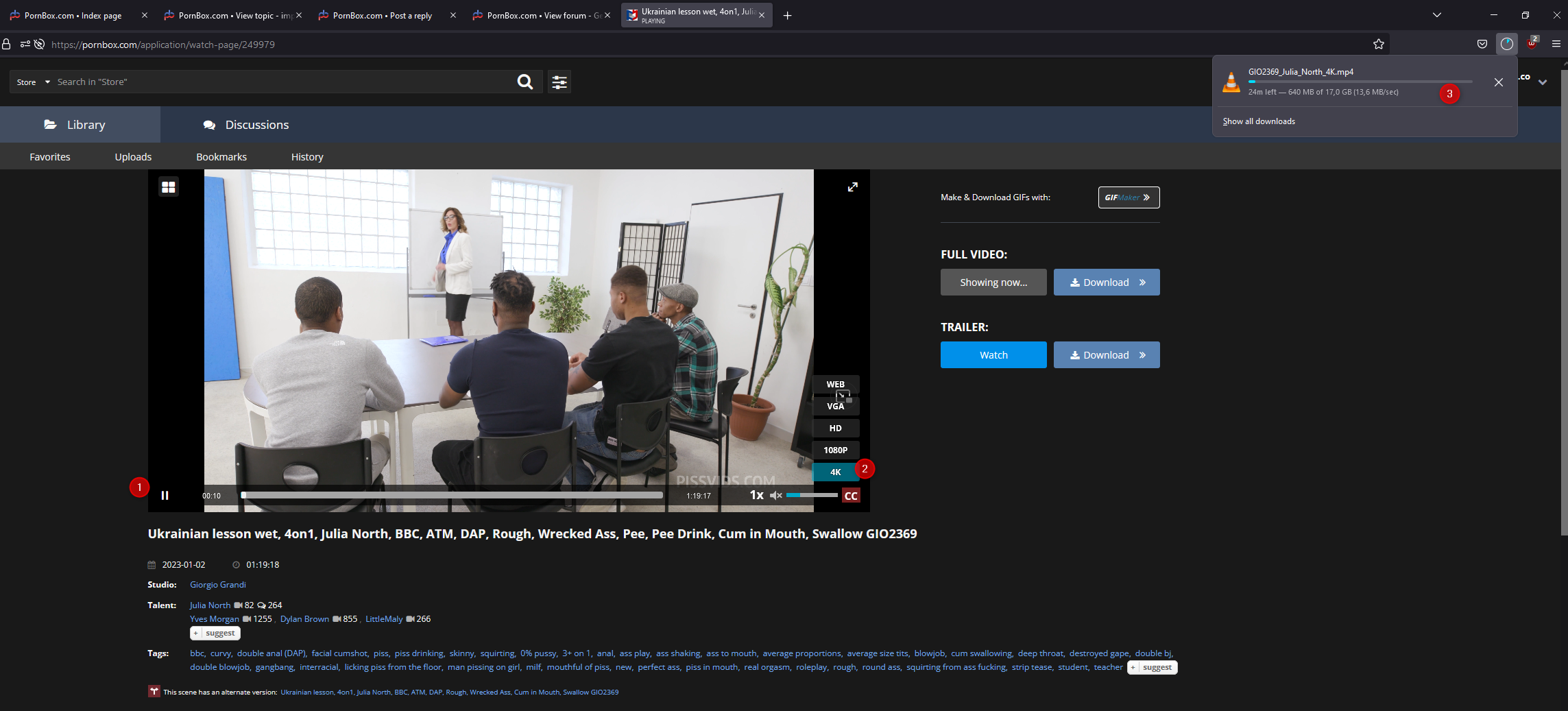Unmute the video player audio
This screenshot has width=1568, height=711.
coord(775,496)
